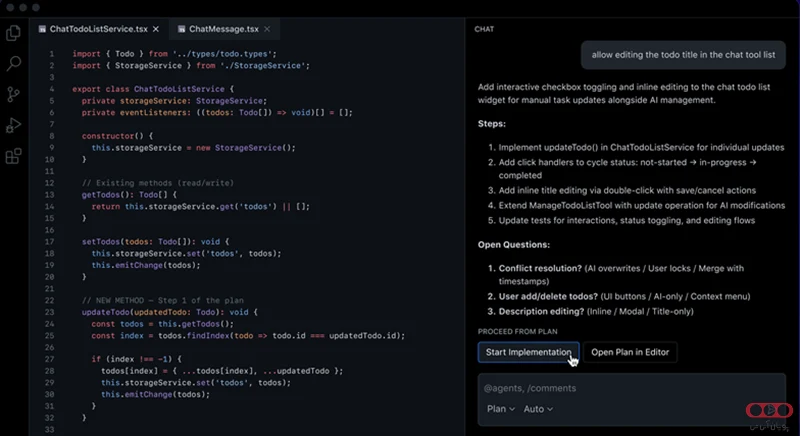Click the user message about editing todo title
This screenshot has height=436, width=800.
683,55
